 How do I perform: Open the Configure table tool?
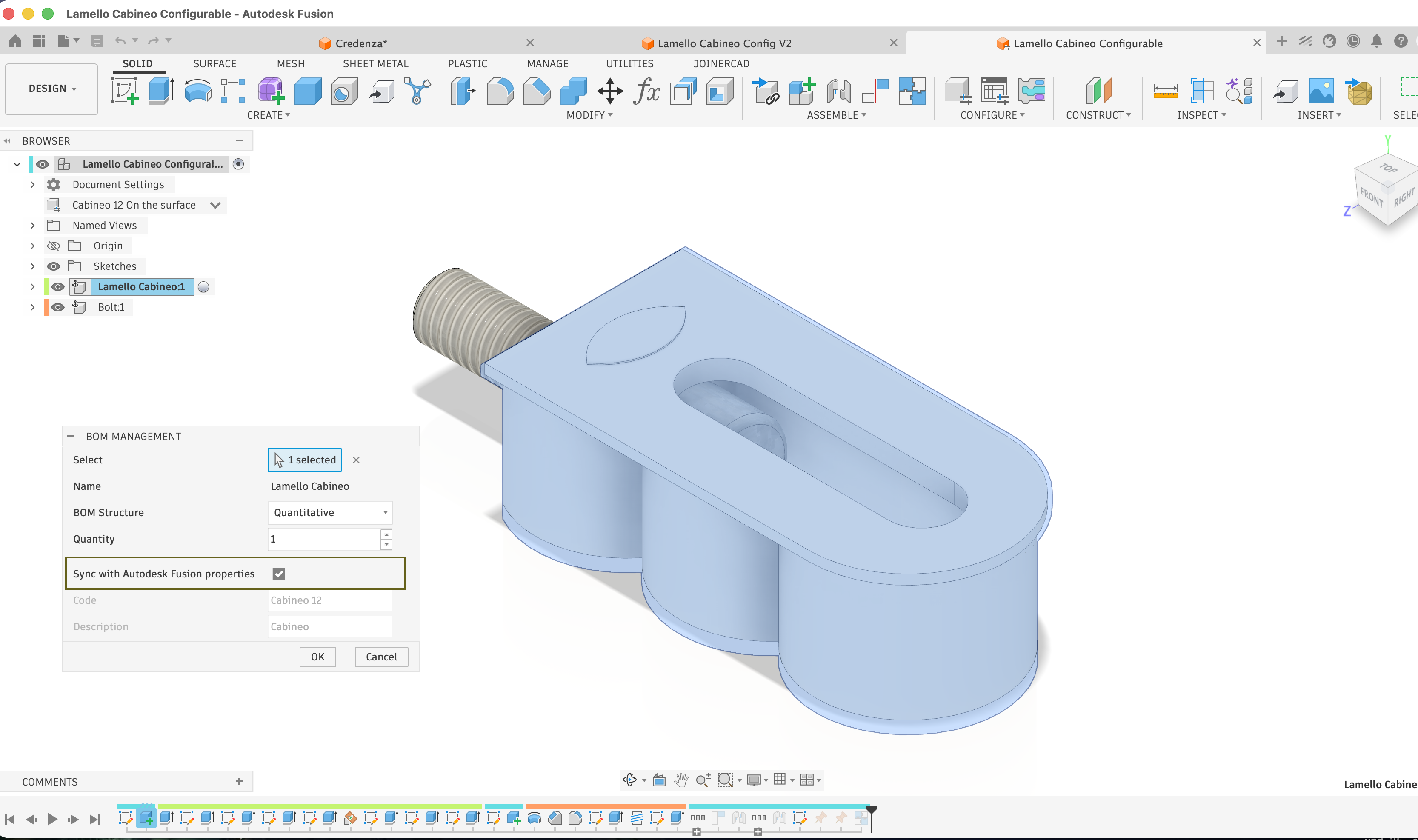point(994,91)
